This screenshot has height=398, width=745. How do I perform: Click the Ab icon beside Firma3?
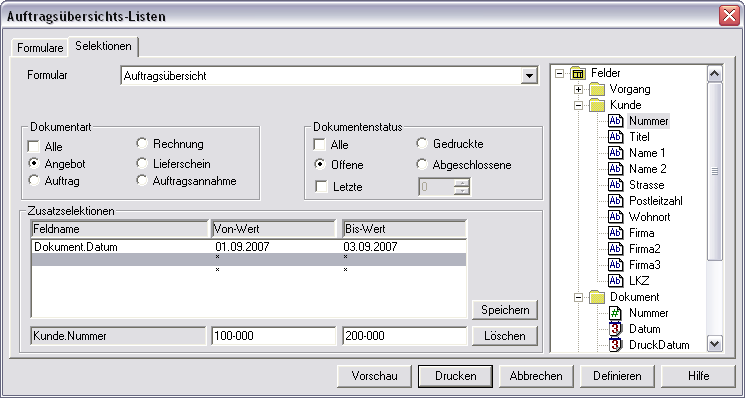(615, 265)
